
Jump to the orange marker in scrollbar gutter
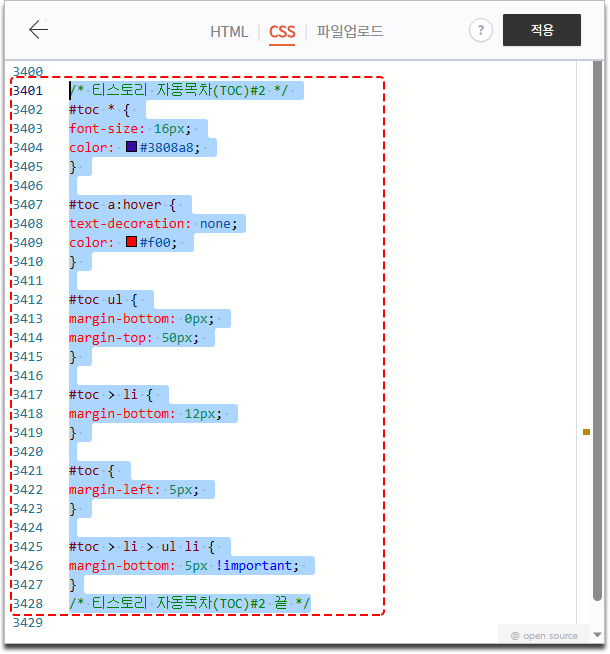pos(586,432)
